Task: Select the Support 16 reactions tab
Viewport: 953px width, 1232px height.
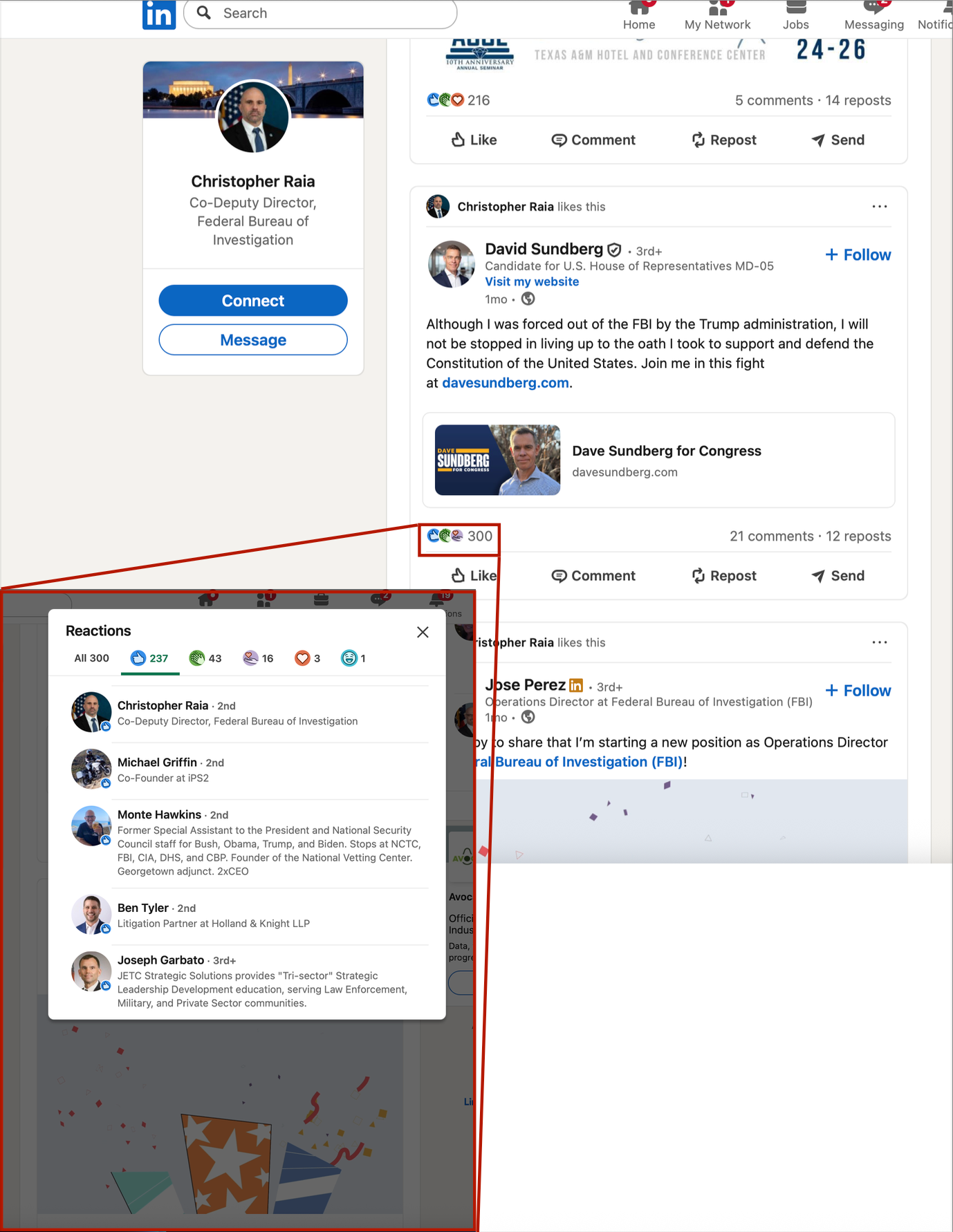Action: [258, 658]
